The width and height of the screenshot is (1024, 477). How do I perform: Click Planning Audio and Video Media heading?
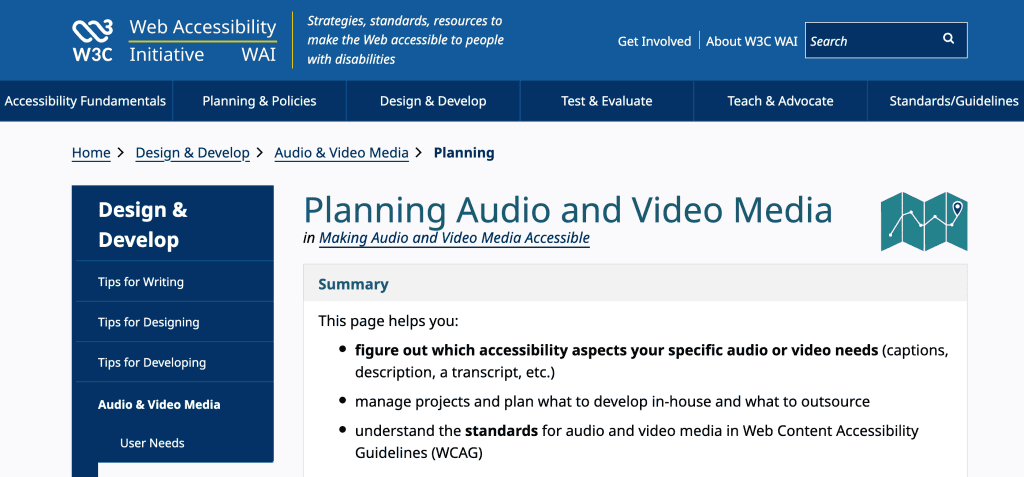(x=568, y=210)
